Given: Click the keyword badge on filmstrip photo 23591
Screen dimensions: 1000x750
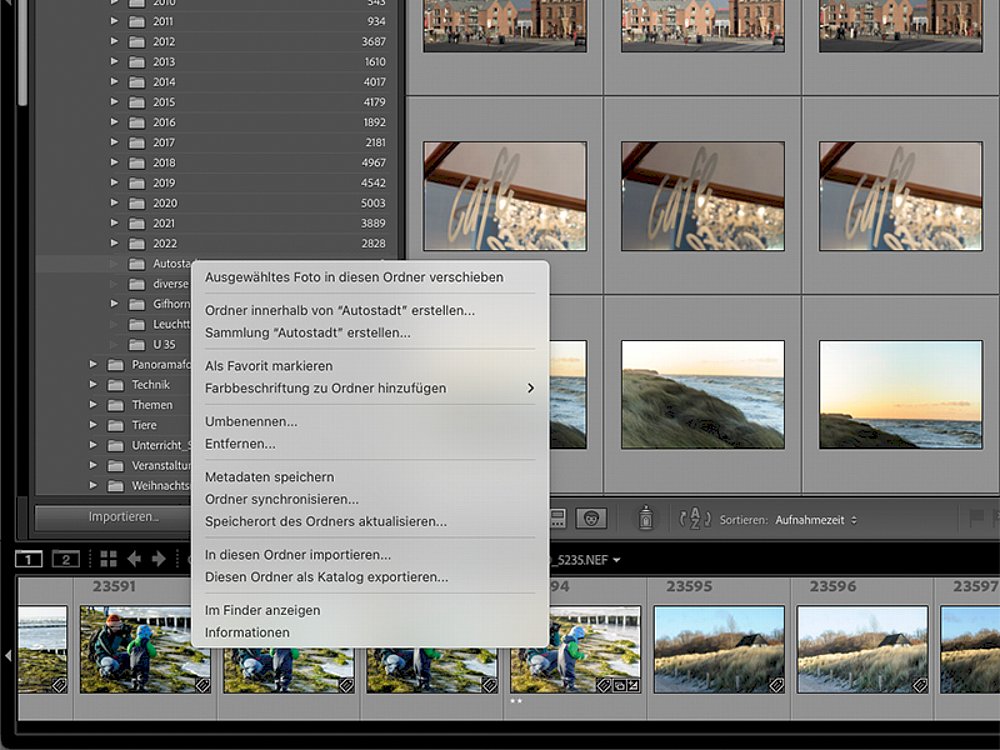Looking at the screenshot, I should point(203,686).
